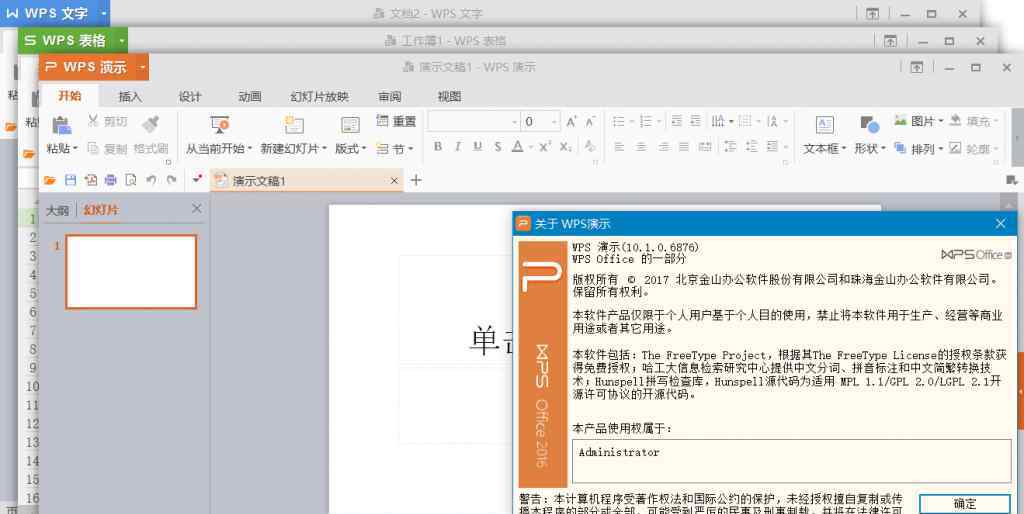Open the font size dropdown showing 0
1024x514 pixels.
[x=554, y=121]
